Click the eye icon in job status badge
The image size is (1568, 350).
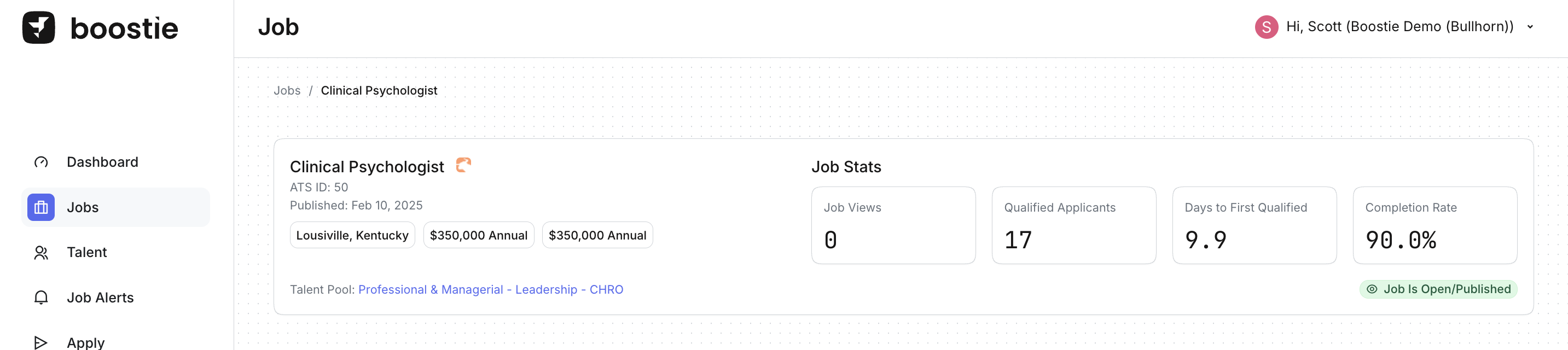(x=1372, y=289)
